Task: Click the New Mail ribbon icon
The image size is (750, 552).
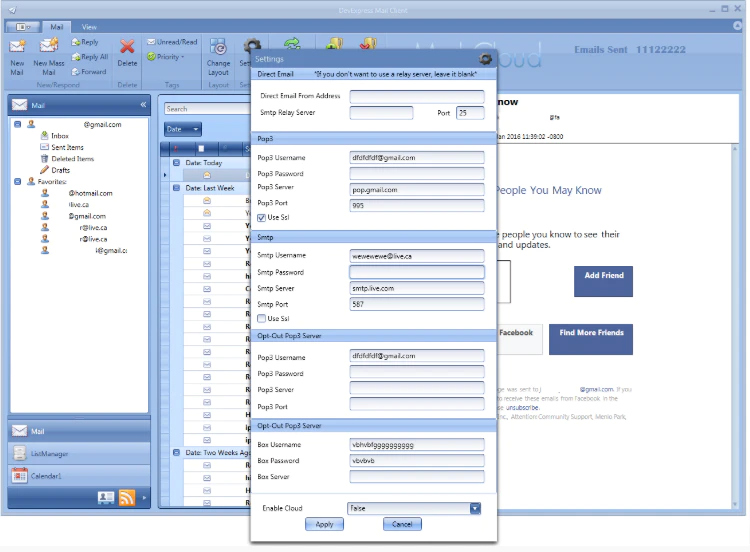Action: point(17,46)
